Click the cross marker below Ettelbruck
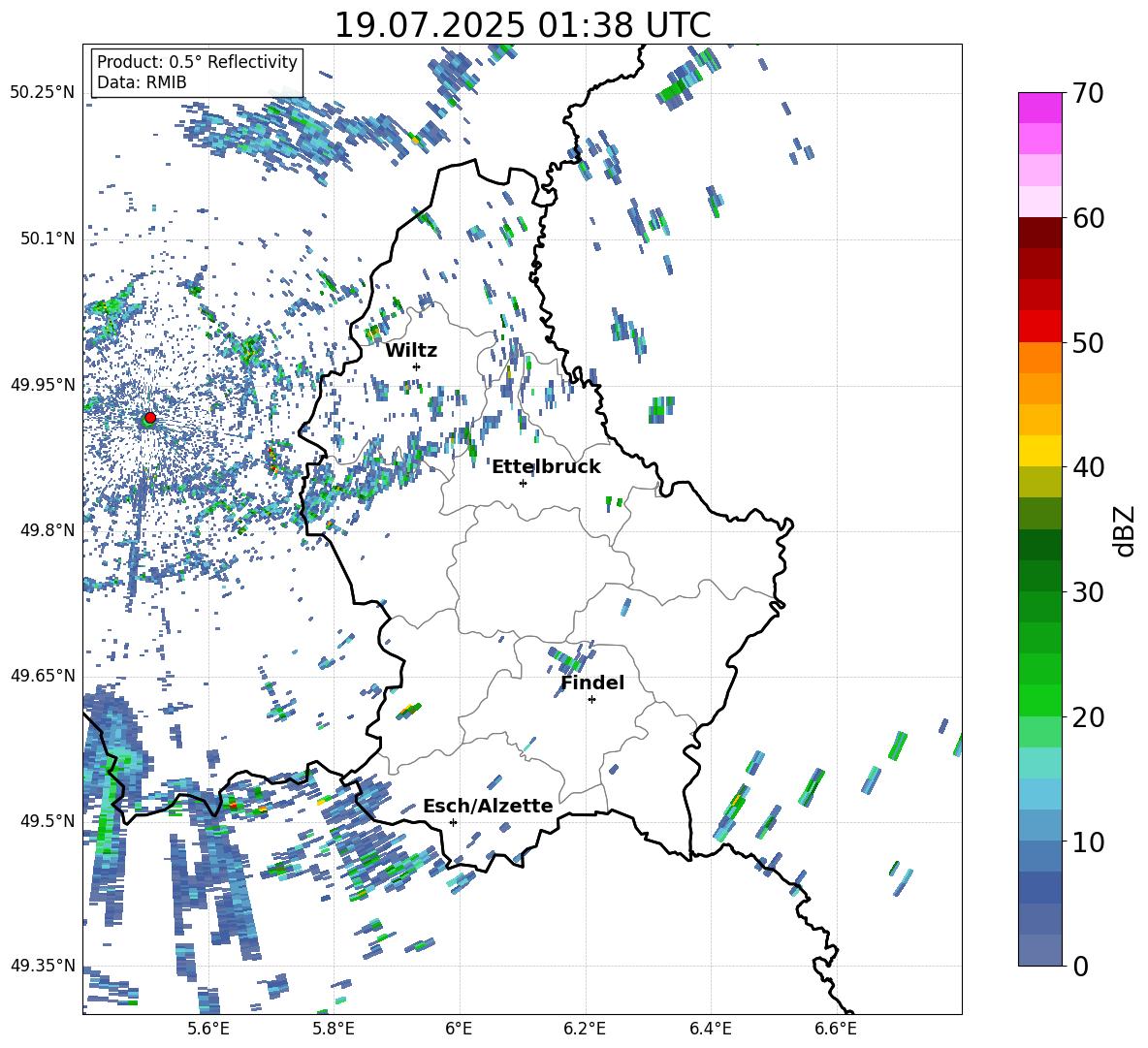Image resolution: width=1148 pixels, height=1048 pixels. point(523,483)
